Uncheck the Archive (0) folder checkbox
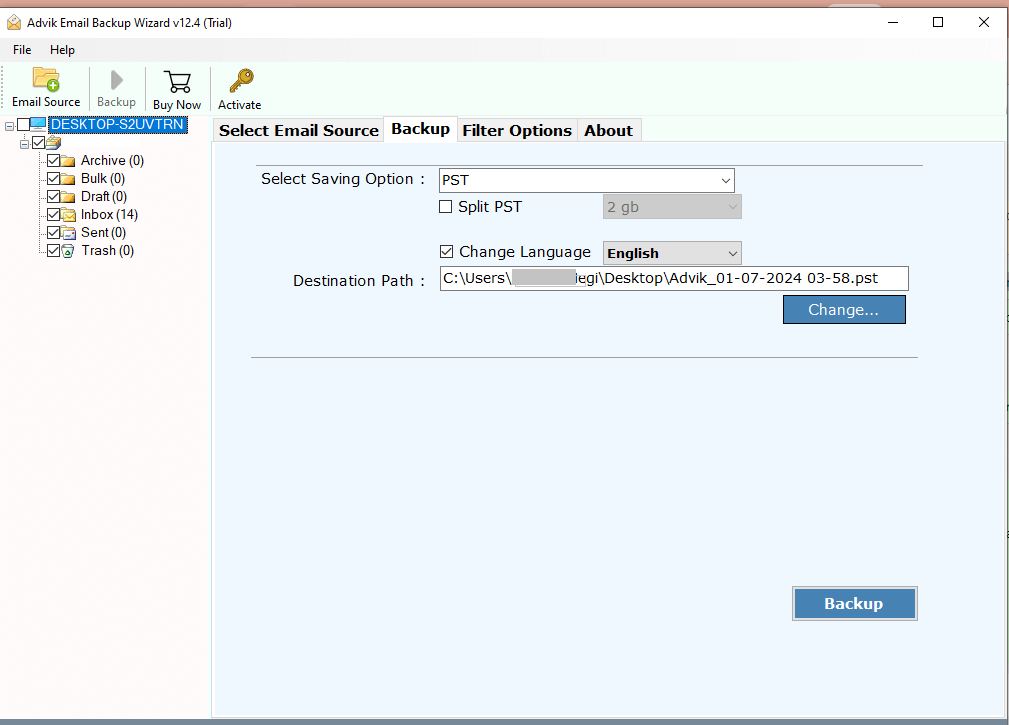 coord(53,160)
